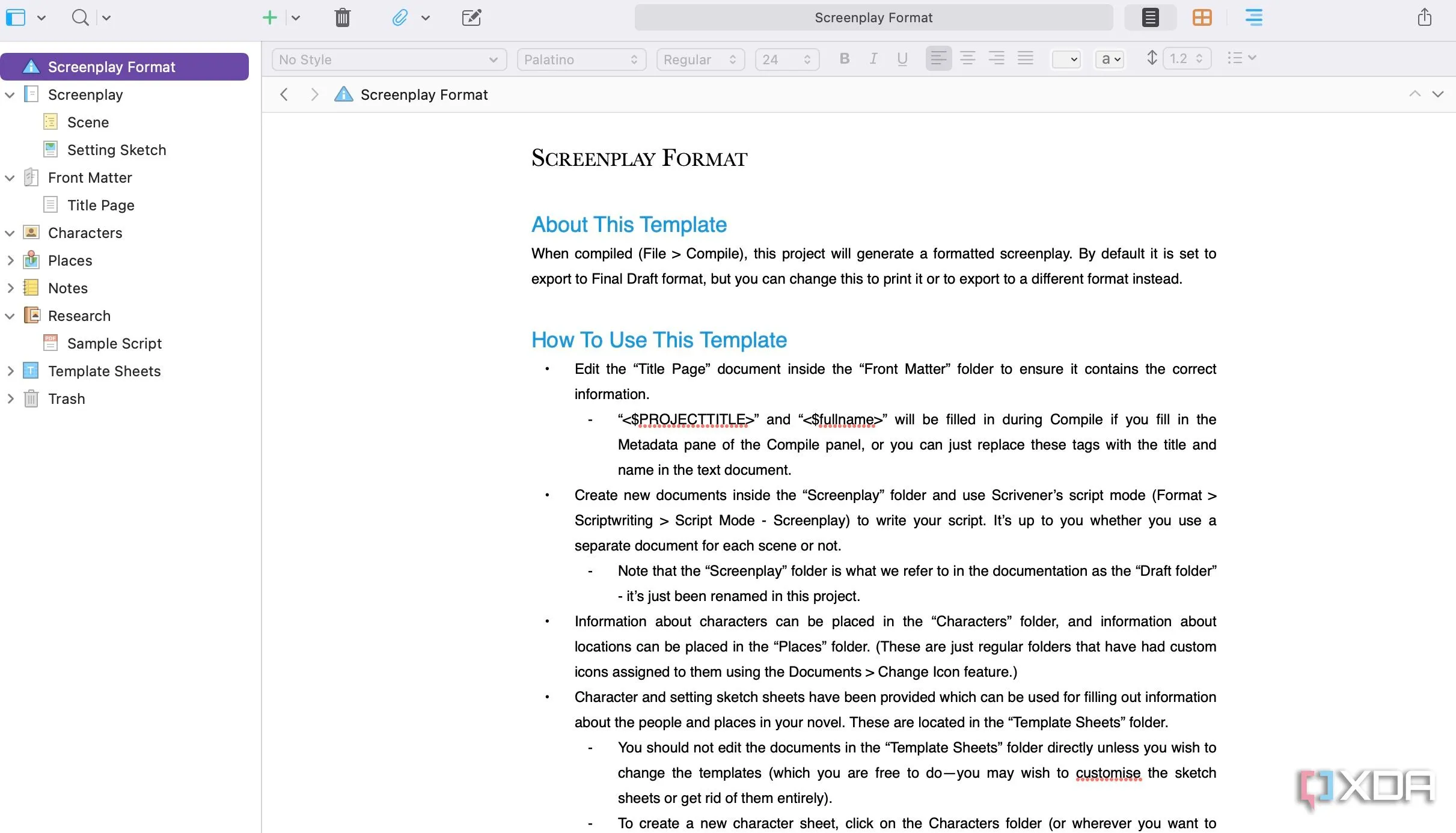The height and width of the screenshot is (833, 1456).
Task: Click the SCREENPLAY FORMAT document title text
Action: pyautogui.click(x=639, y=158)
